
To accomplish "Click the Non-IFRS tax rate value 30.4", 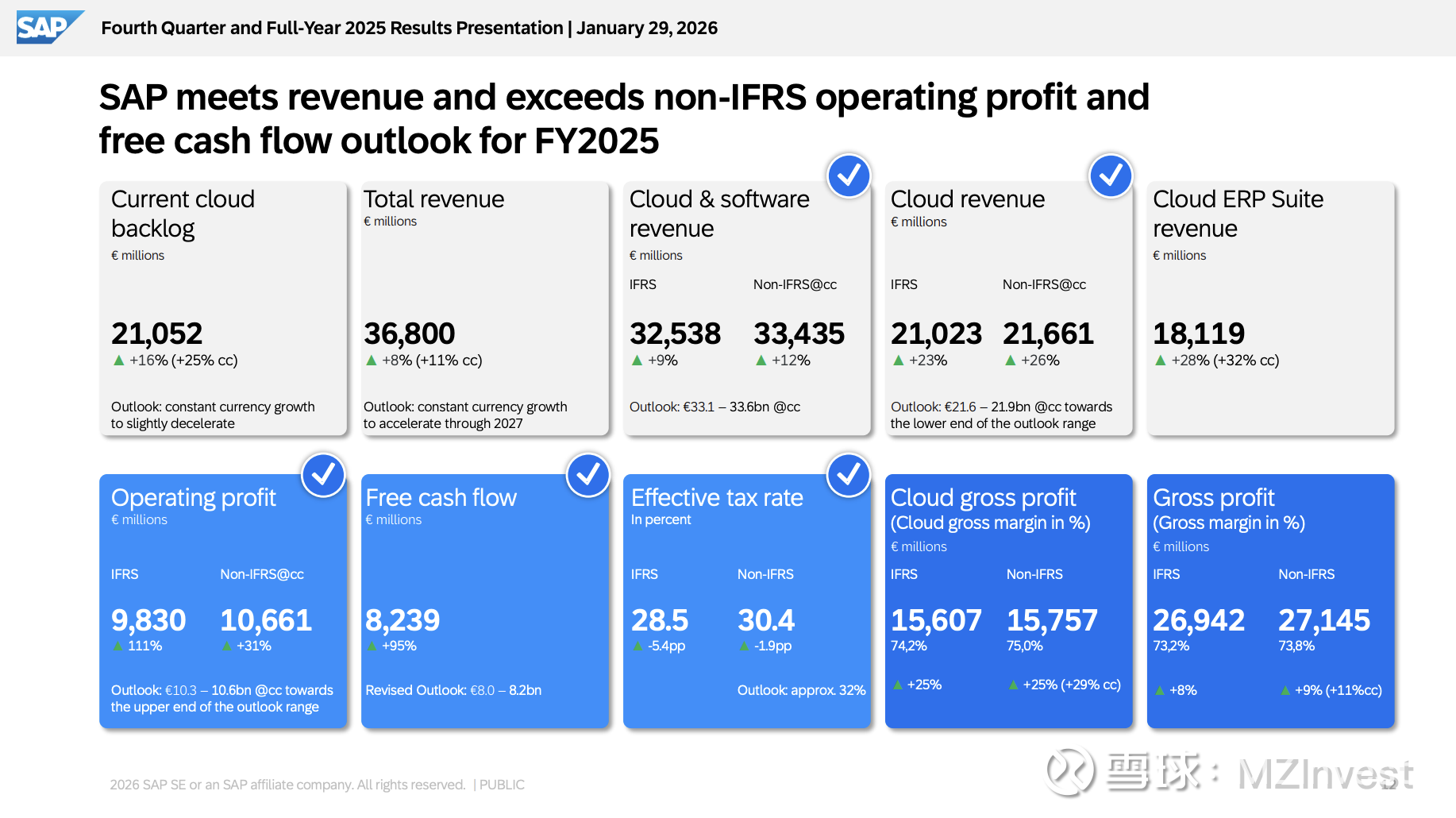I will (x=766, y=620).
